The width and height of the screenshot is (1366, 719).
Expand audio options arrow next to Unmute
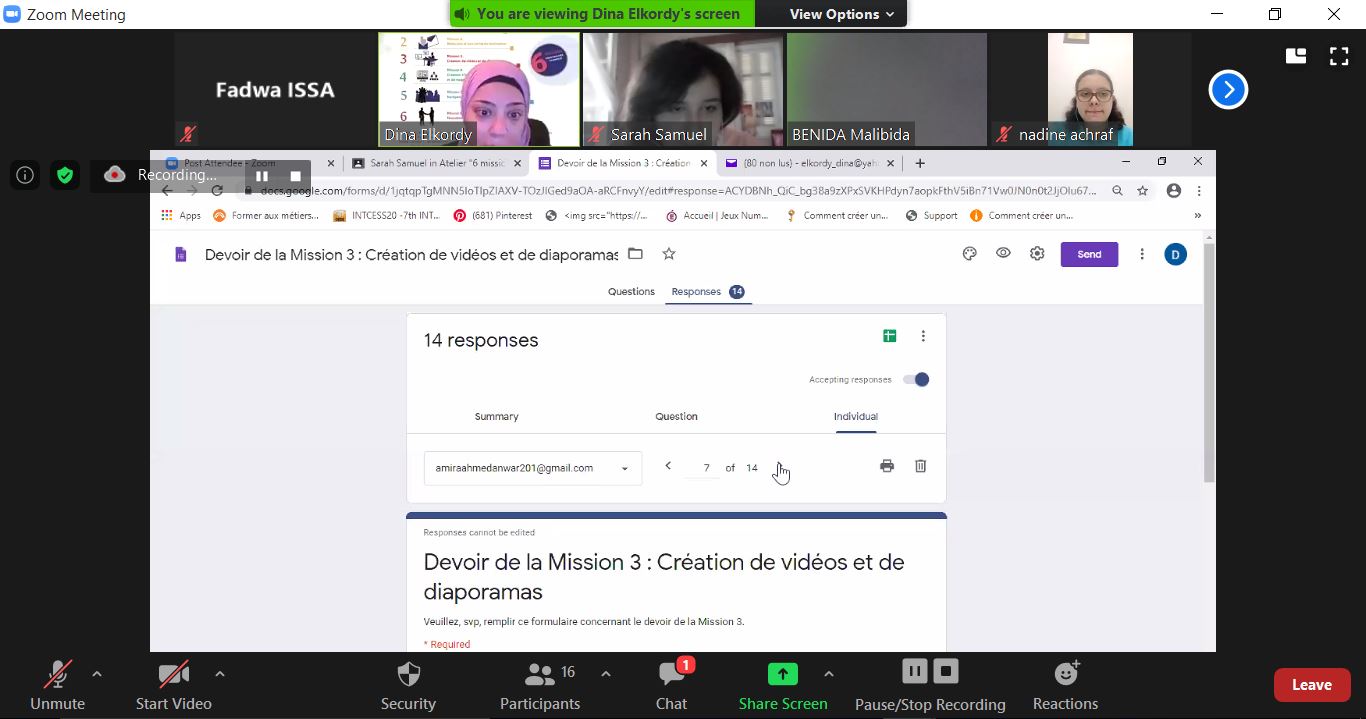97,674
